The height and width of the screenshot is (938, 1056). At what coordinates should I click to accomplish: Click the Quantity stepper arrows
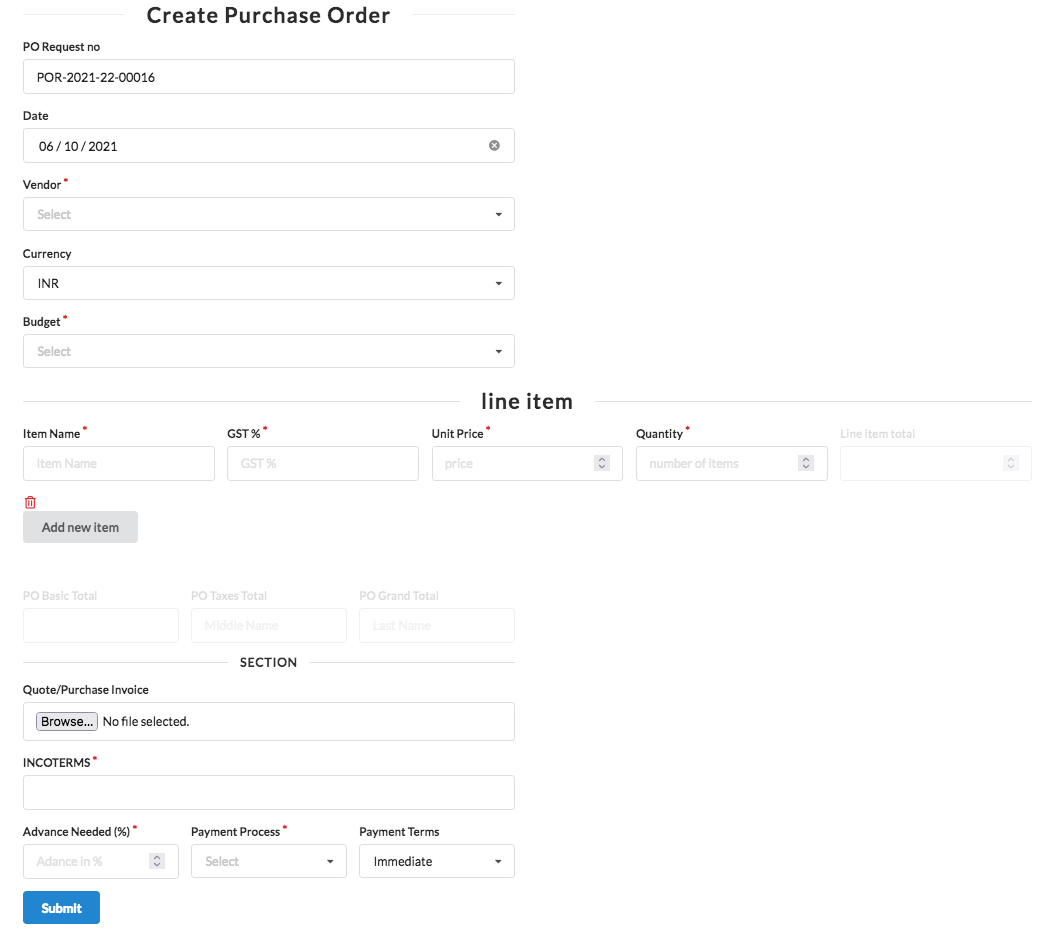(806, 464)
